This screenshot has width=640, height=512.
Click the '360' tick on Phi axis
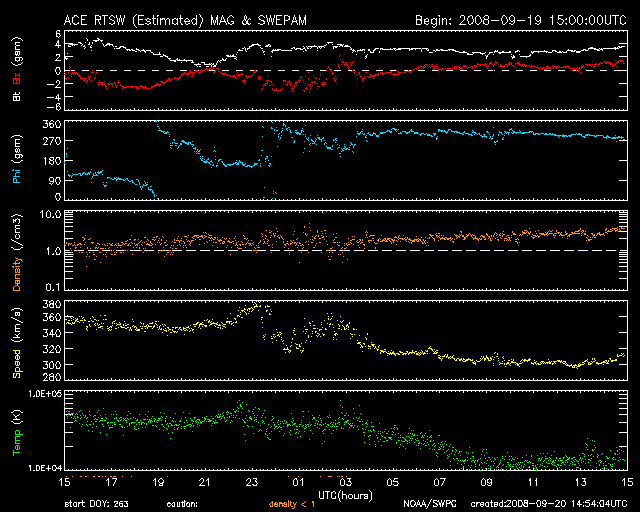51,124
